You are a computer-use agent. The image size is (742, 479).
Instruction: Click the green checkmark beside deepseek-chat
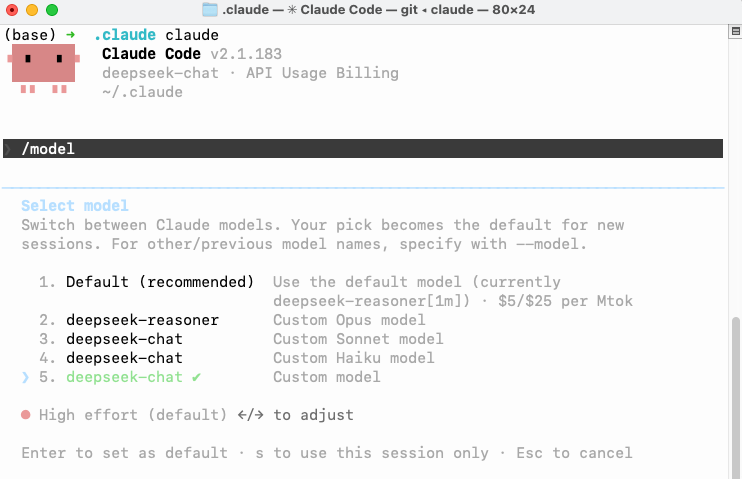click(x=196, y=377)
